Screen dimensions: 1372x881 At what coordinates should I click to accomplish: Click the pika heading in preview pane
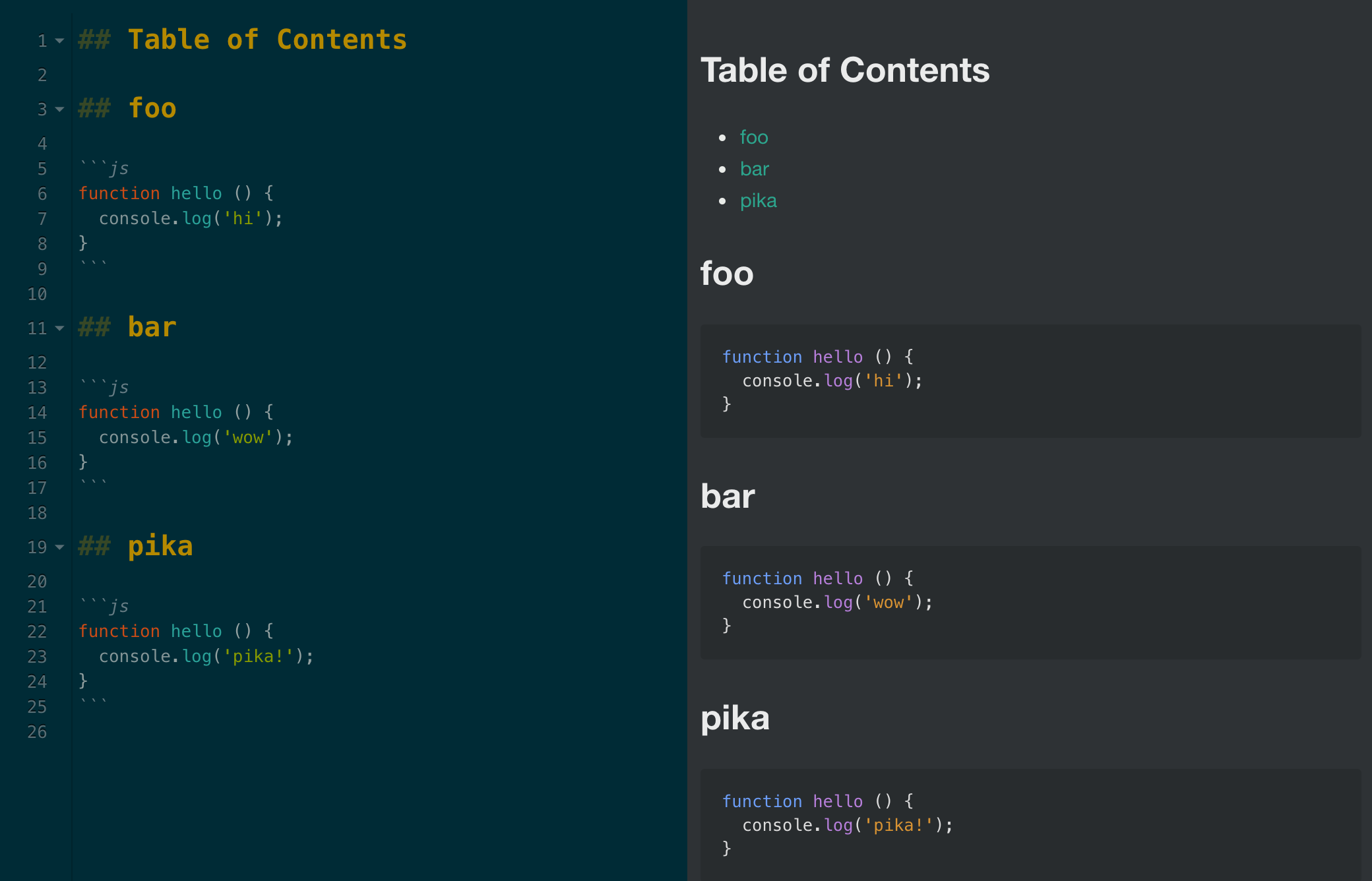[735, 717]
